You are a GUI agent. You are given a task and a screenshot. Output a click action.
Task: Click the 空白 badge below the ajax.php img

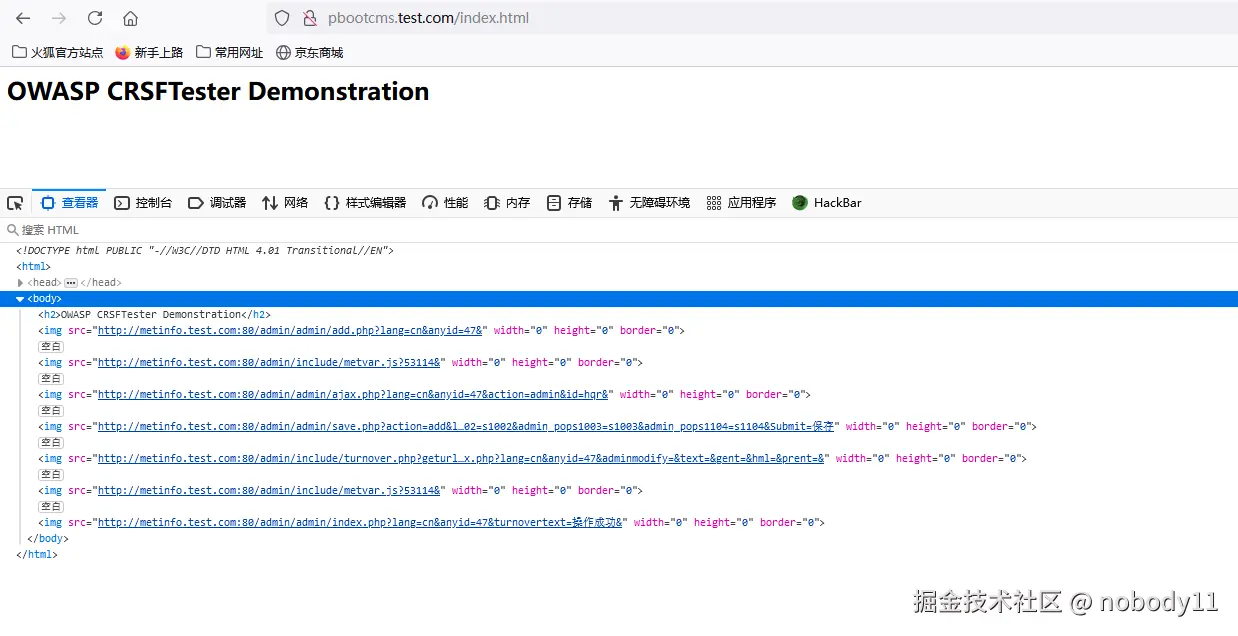tap(51, 411)
